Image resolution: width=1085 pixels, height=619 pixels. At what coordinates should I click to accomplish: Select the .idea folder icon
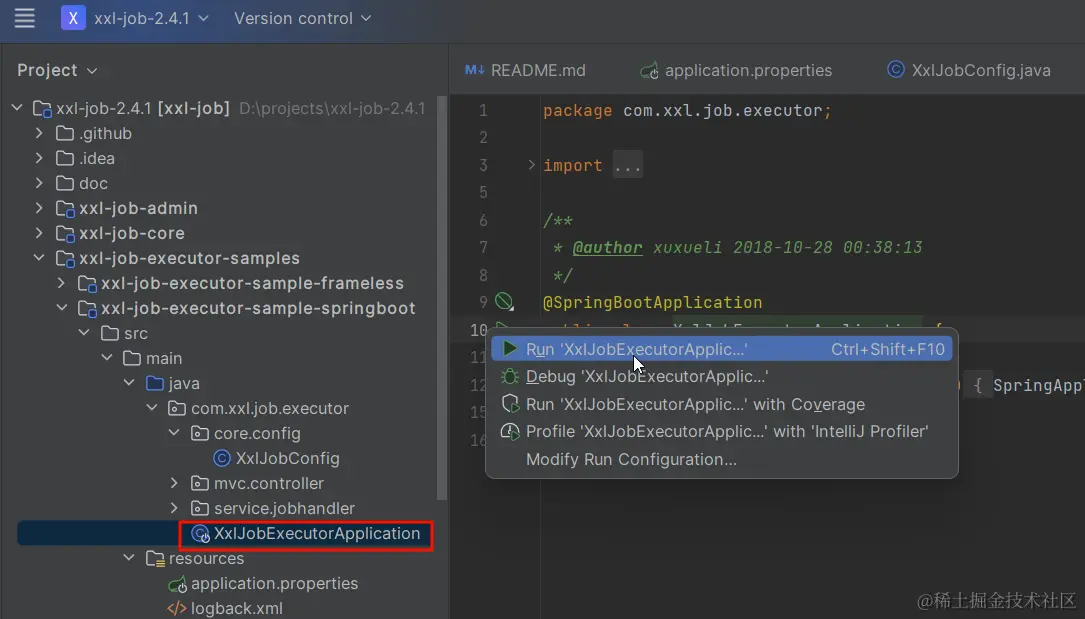coord(65,158)
